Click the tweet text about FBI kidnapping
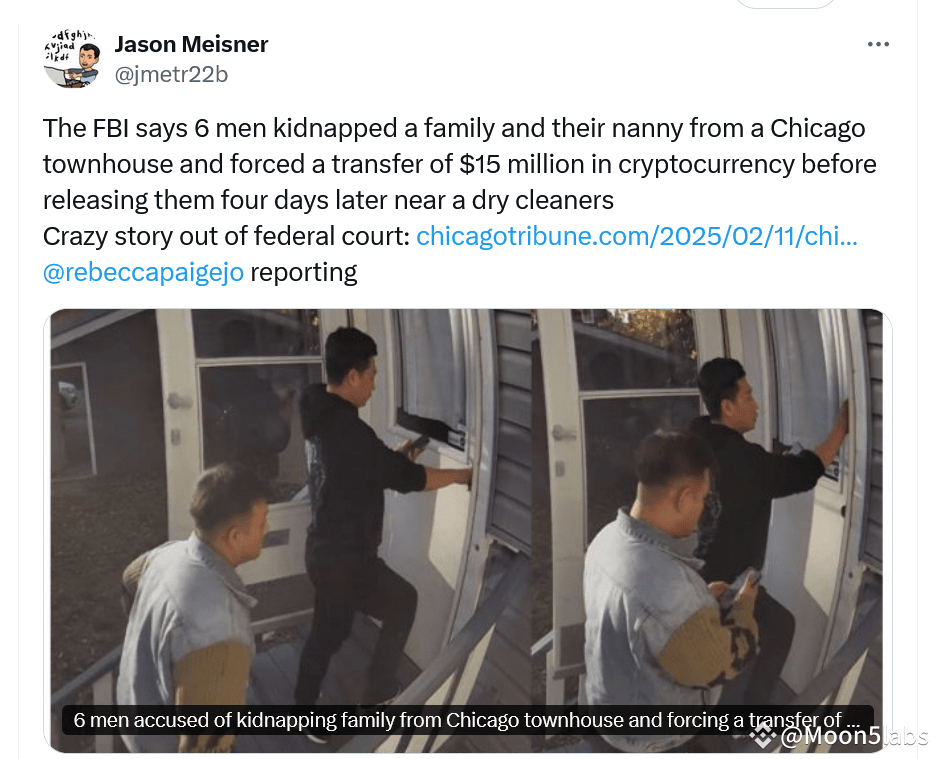 click(x=460, y=164)
